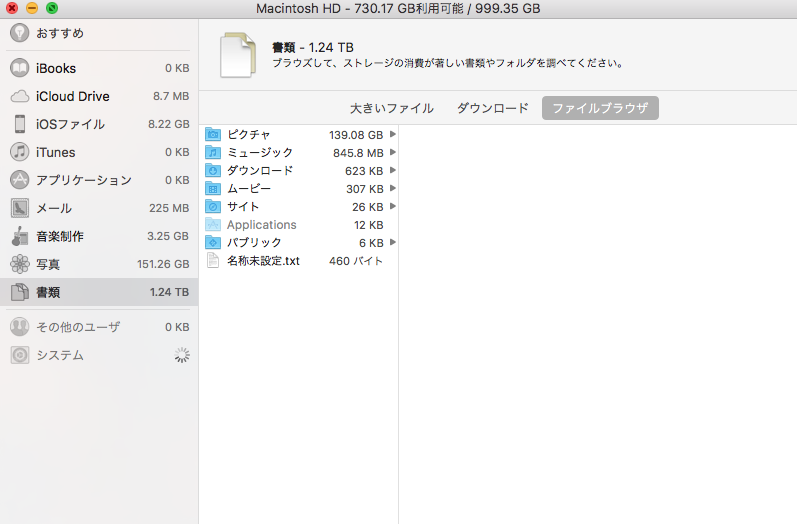Expand the サイト folder arrow
Image resolution: width=797 pixels, height=524 pixels.
392,206
